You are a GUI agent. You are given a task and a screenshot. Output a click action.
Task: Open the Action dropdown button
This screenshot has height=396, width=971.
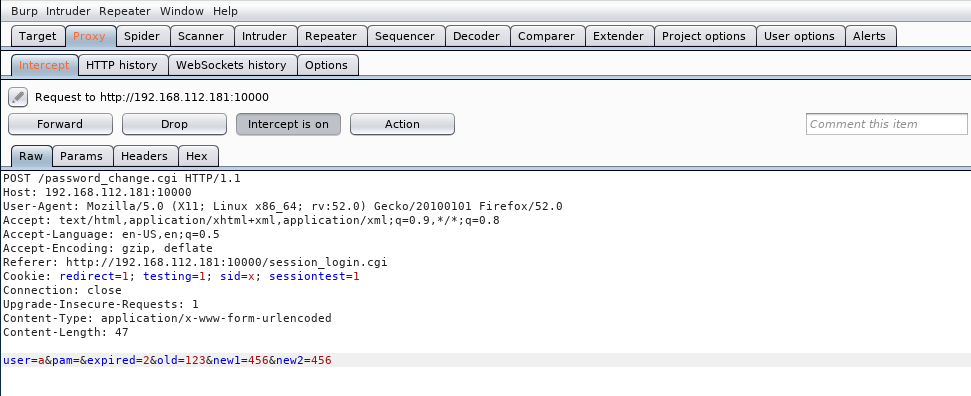402,124
